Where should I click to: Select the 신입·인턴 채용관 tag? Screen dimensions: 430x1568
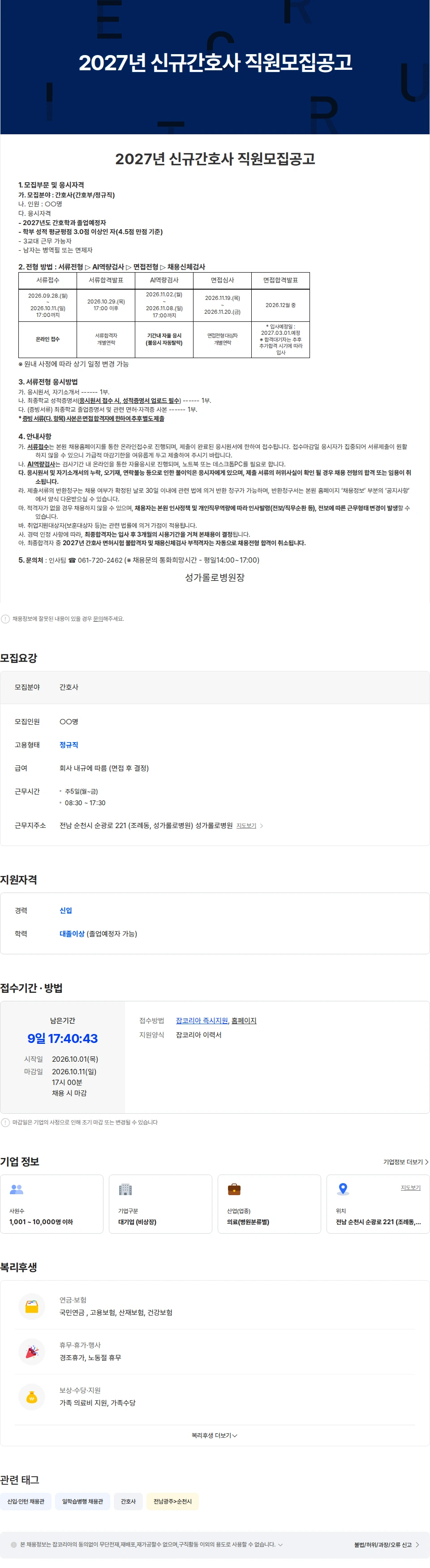point(26,1501)
